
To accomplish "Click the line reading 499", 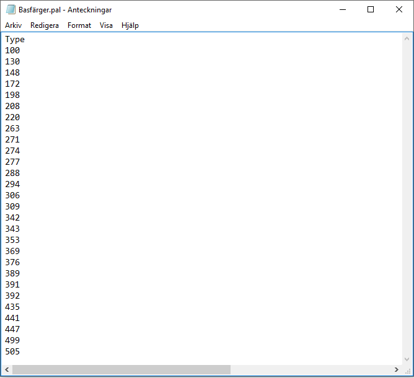I will tap(12, 340).
